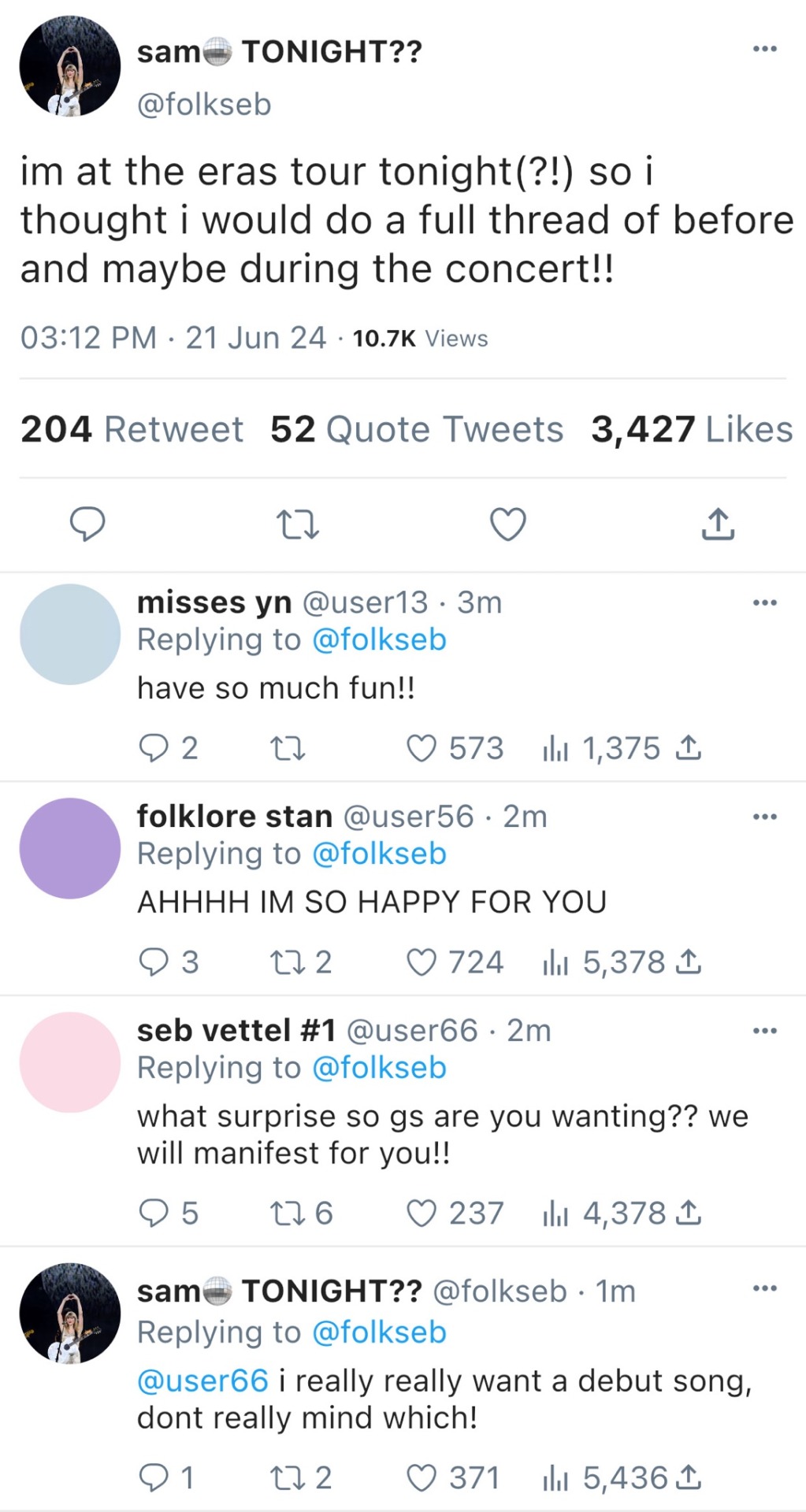This screenshot has height=1512, width=806.
Task: View analytics on the debut song reply
Action: click(555, 1478)
